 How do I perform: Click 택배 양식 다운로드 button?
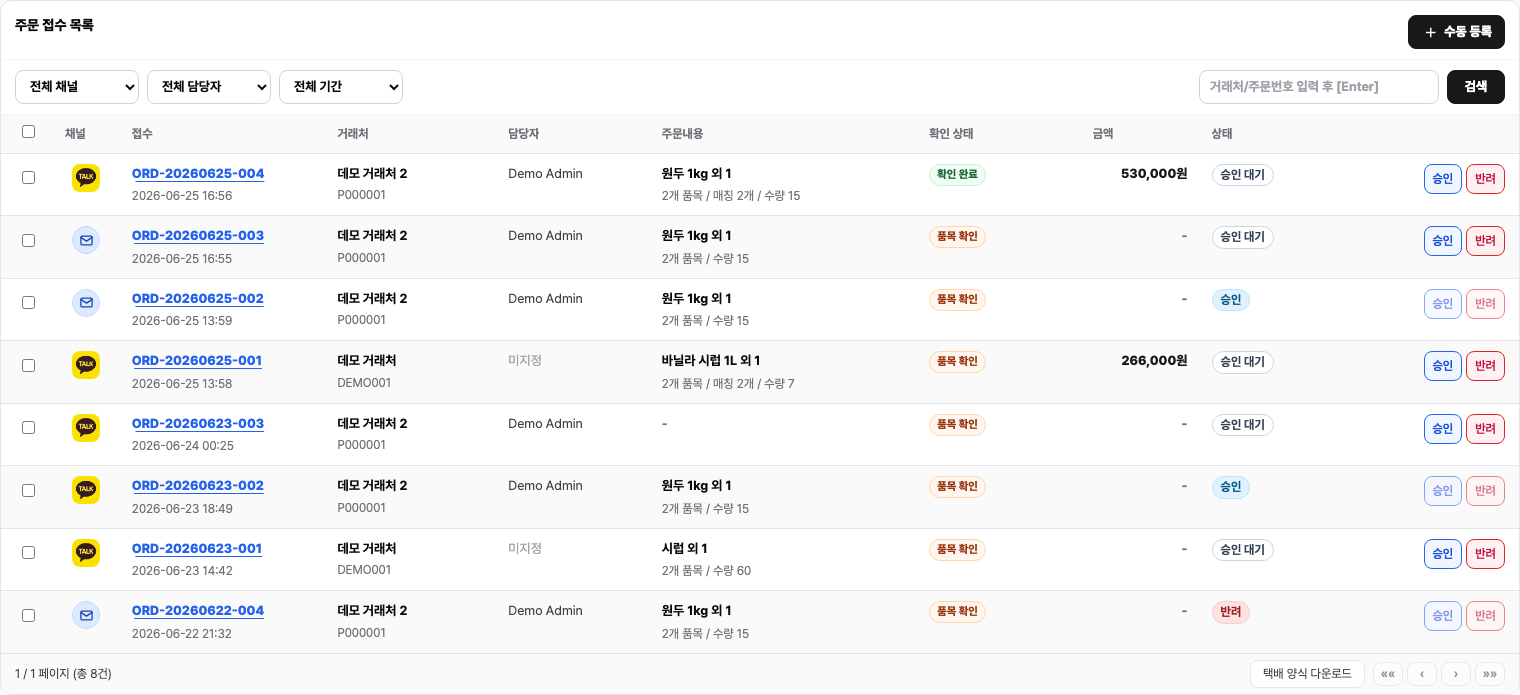click(x=1307, y=674)
